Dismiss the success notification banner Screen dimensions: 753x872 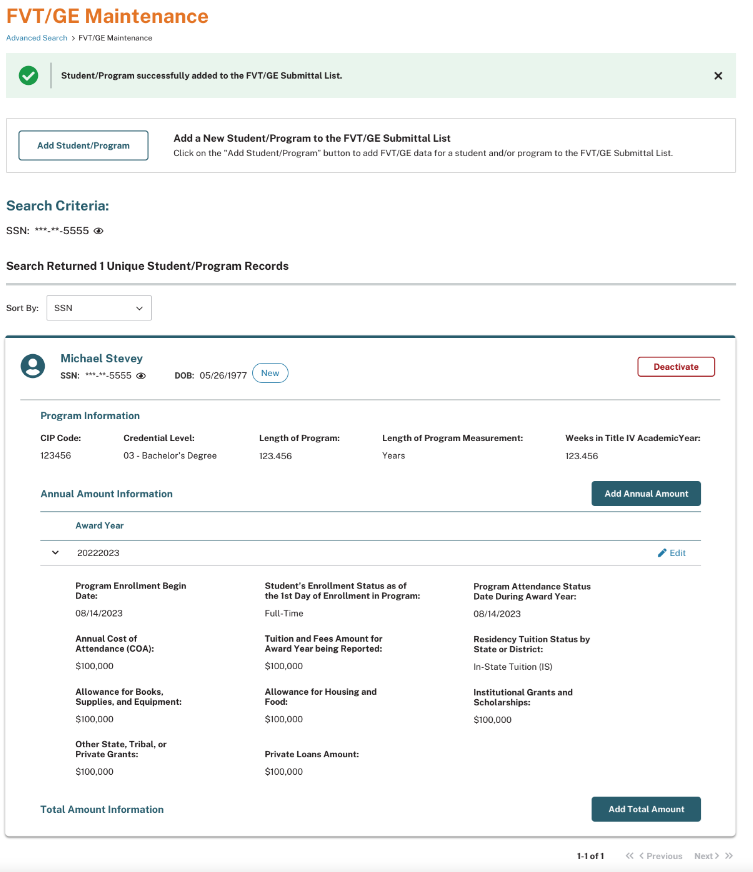718,76
